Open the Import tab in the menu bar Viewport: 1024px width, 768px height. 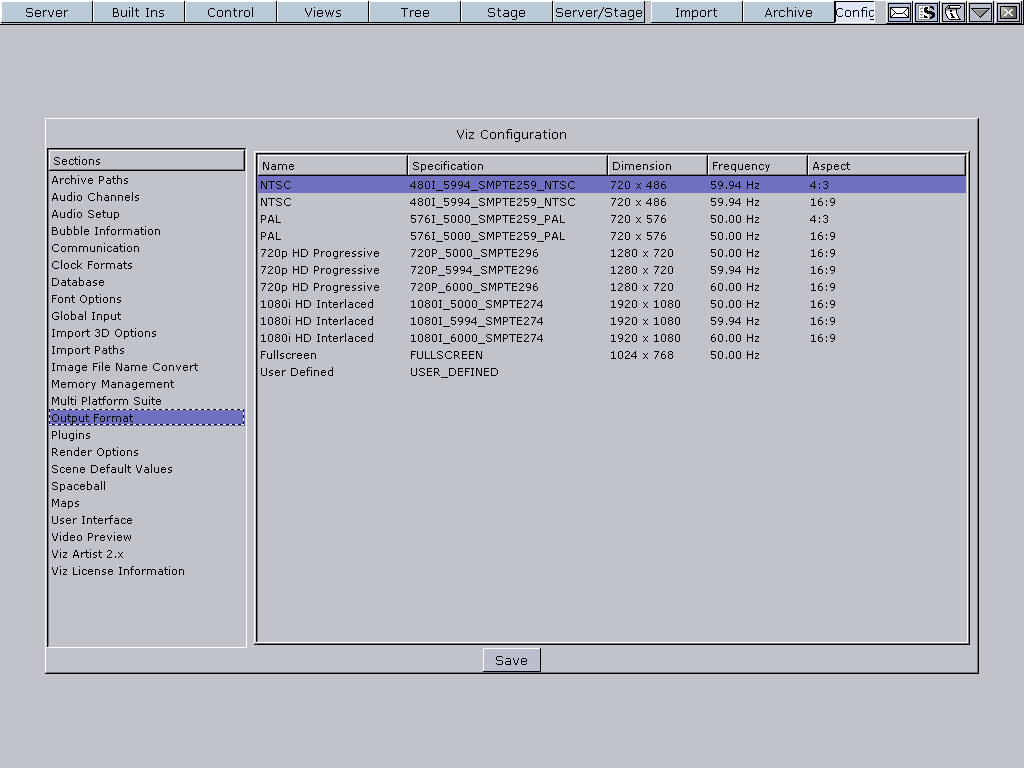(x=695, y=12)
